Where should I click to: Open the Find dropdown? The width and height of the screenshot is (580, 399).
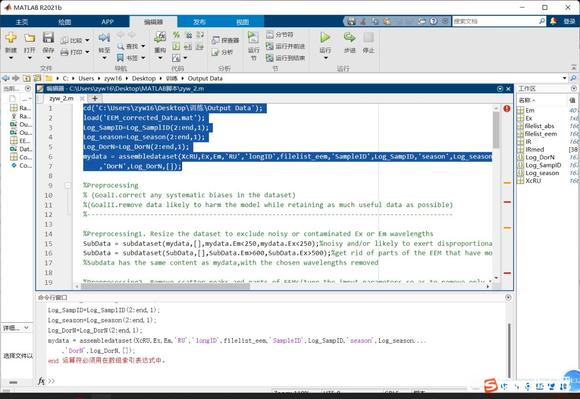143,46
